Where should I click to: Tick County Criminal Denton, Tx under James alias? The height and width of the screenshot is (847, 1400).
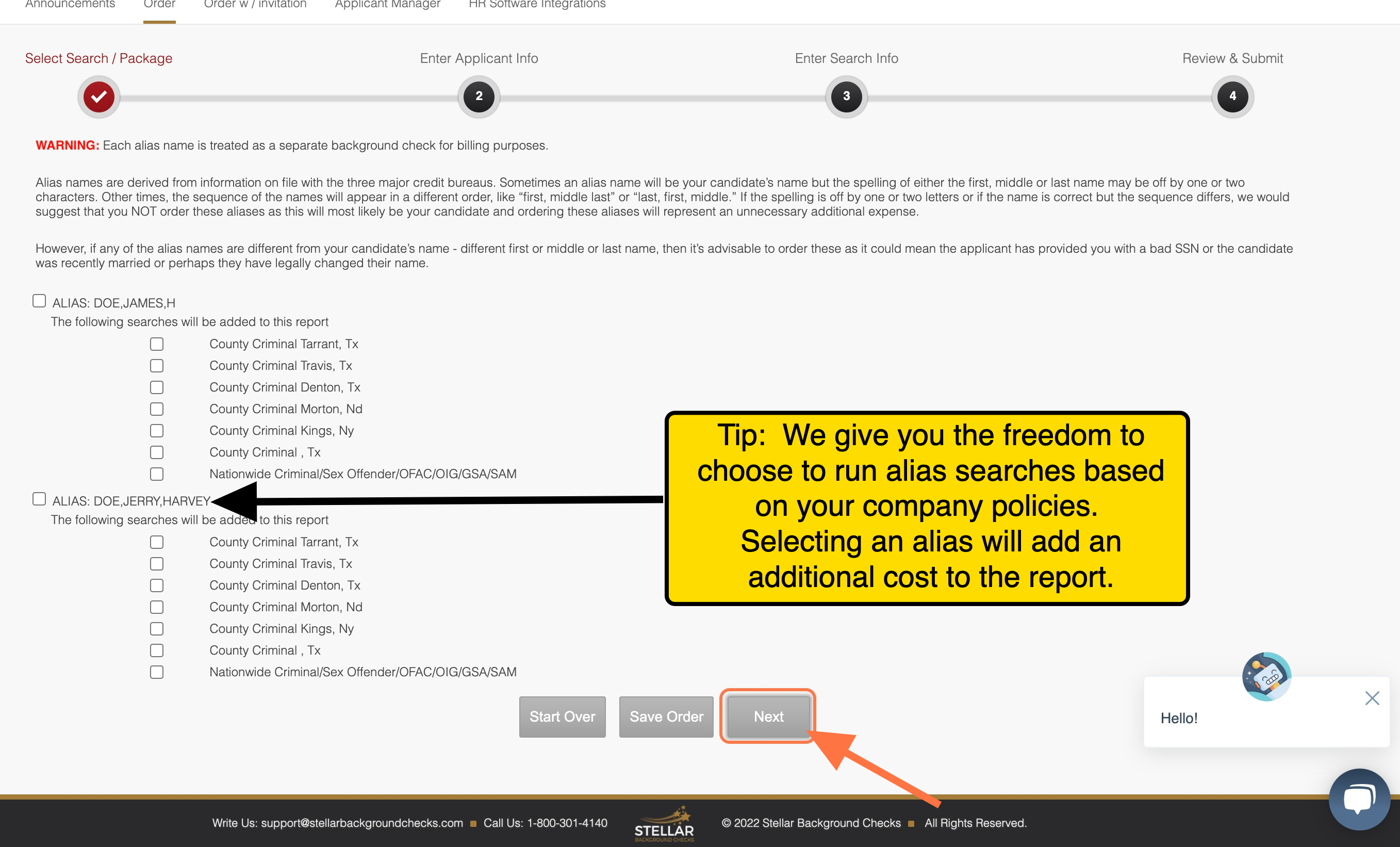click(157, 387)
